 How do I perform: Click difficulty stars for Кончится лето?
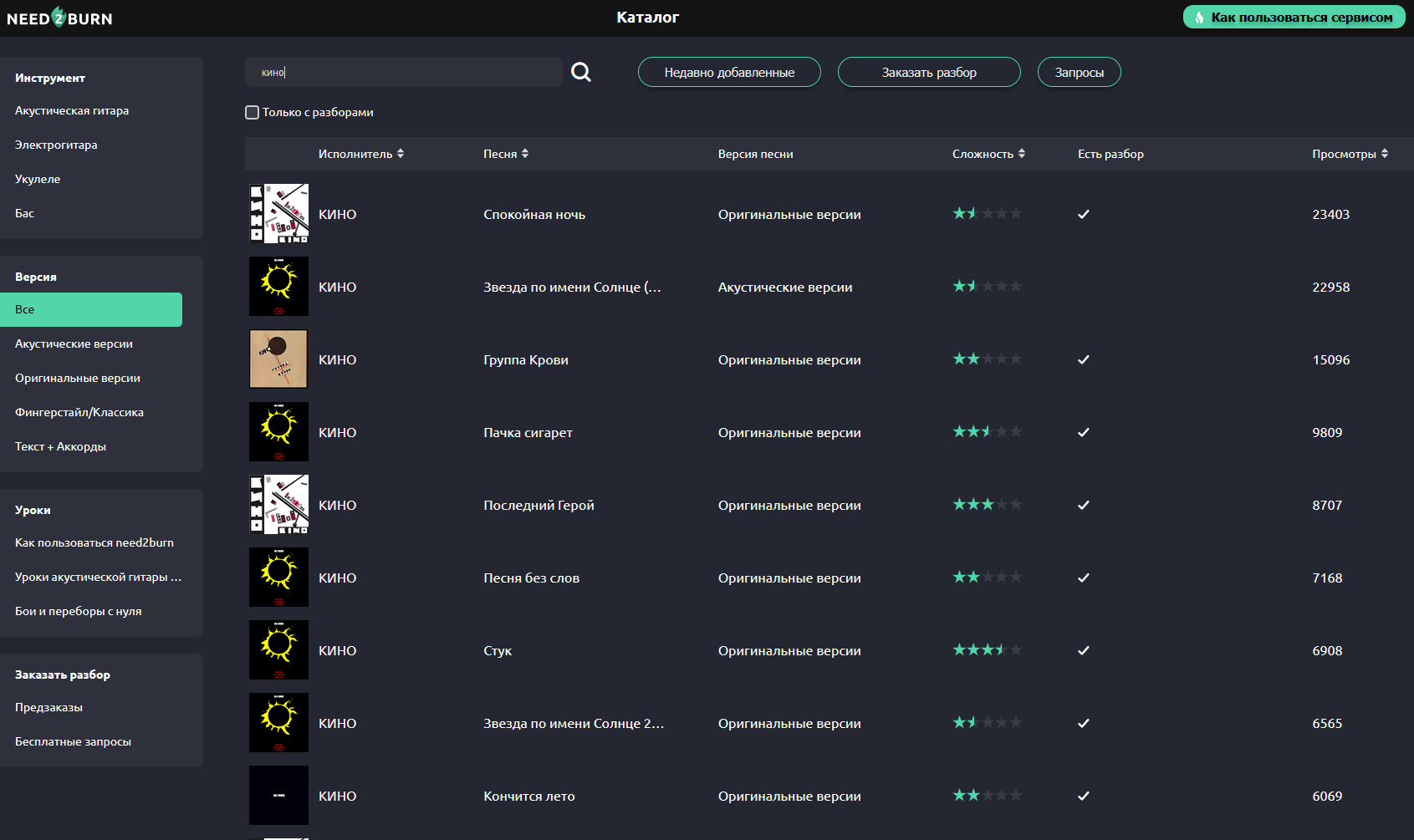pos(988,795)
